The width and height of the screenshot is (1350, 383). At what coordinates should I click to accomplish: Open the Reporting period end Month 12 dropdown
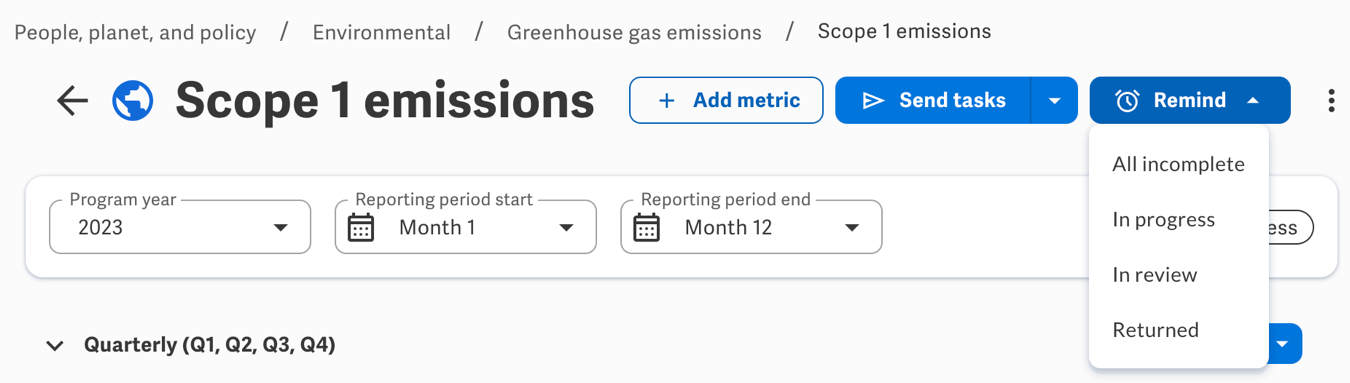point(752,227)
